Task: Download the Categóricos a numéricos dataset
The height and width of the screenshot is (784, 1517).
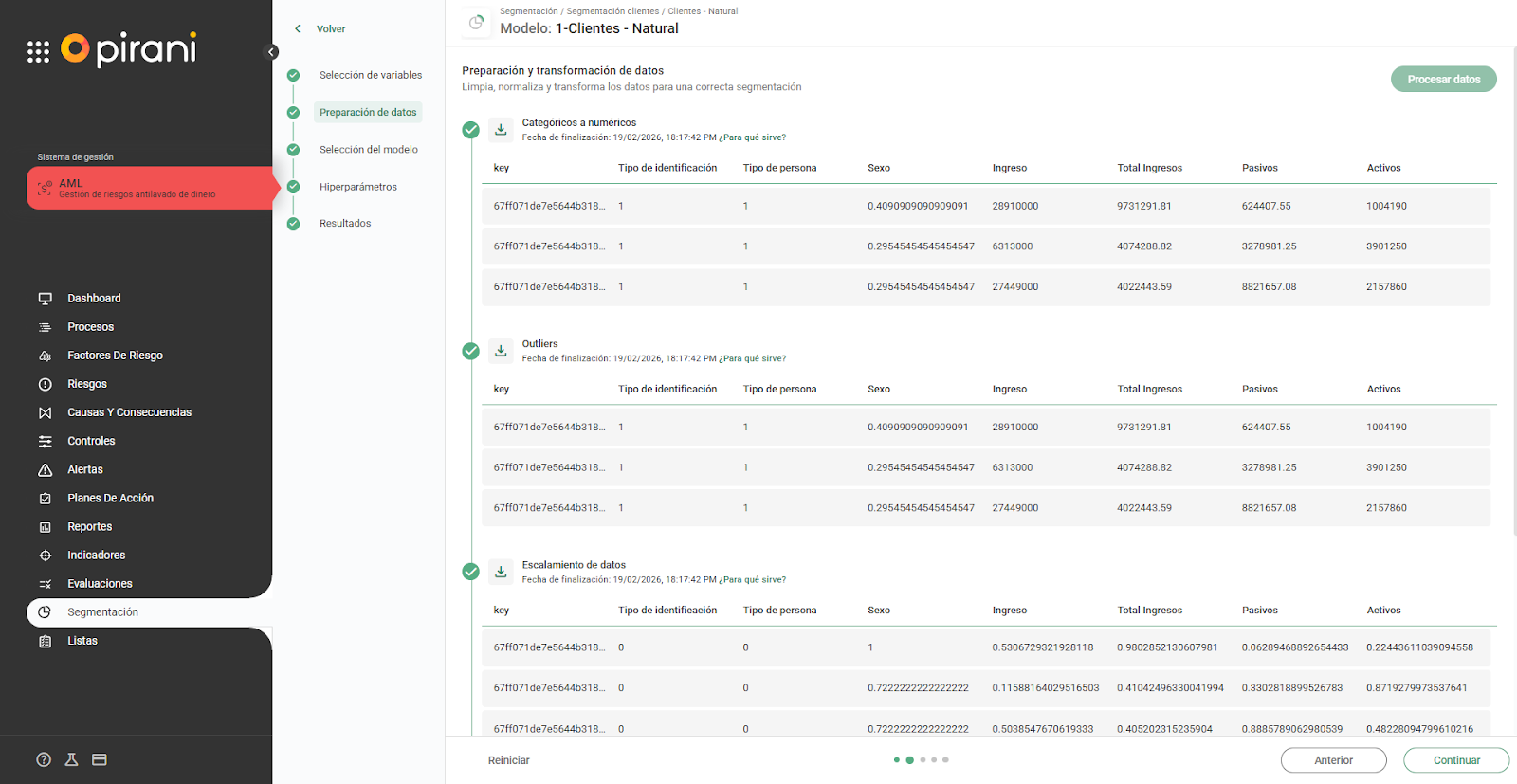Action: coord(501,130)
